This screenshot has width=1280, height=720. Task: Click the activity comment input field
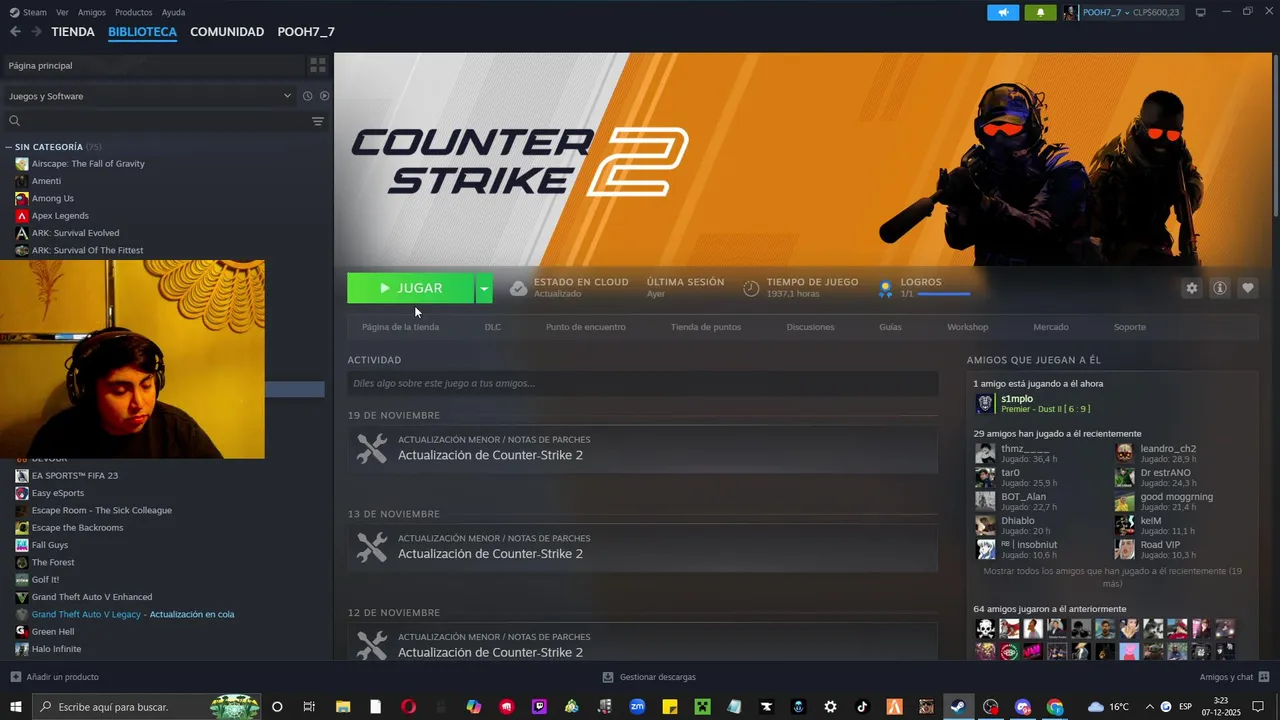(643, 383)
